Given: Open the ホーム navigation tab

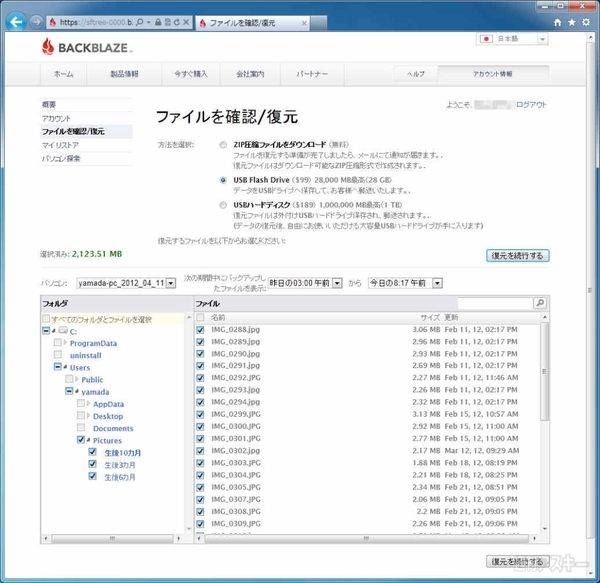Looking at the screenshot, I should click(x=64, y=74).
